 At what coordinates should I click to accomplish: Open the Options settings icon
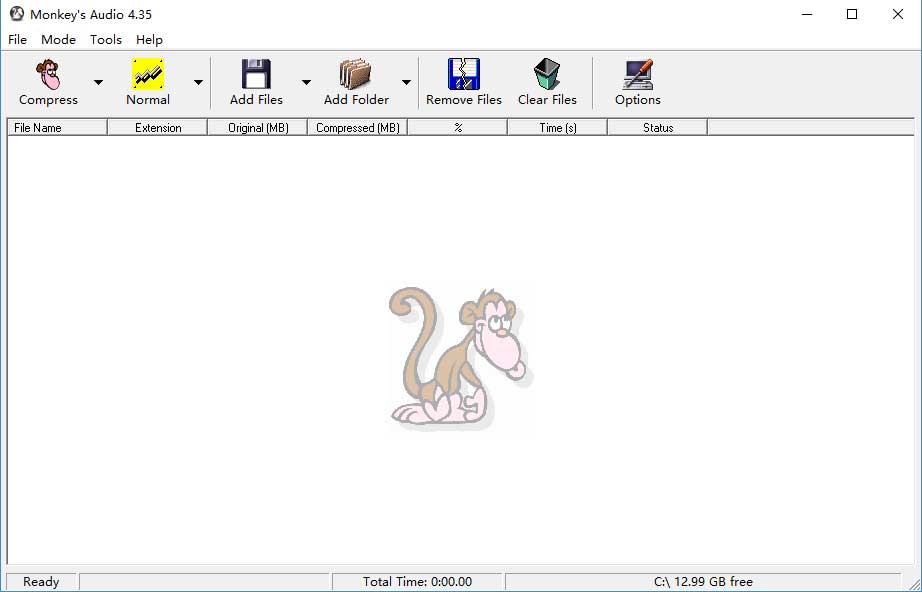point(638,74)
